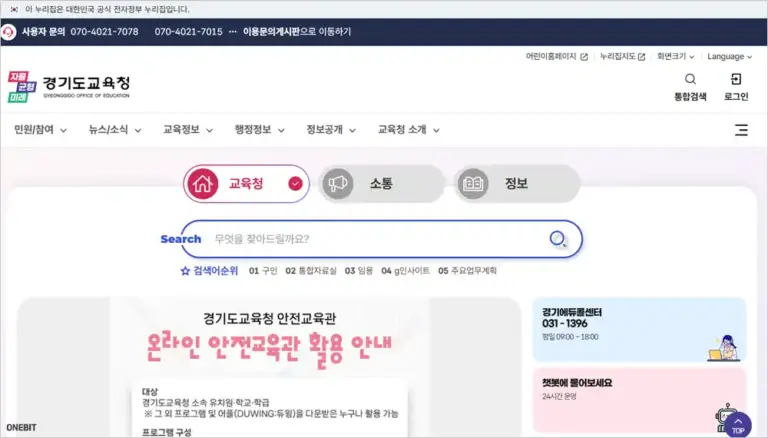The image size is (768, 438).
Task: Click the external link icon beside 어린이홈페이지
Action: pyautogui.click(x=584, y=57)
